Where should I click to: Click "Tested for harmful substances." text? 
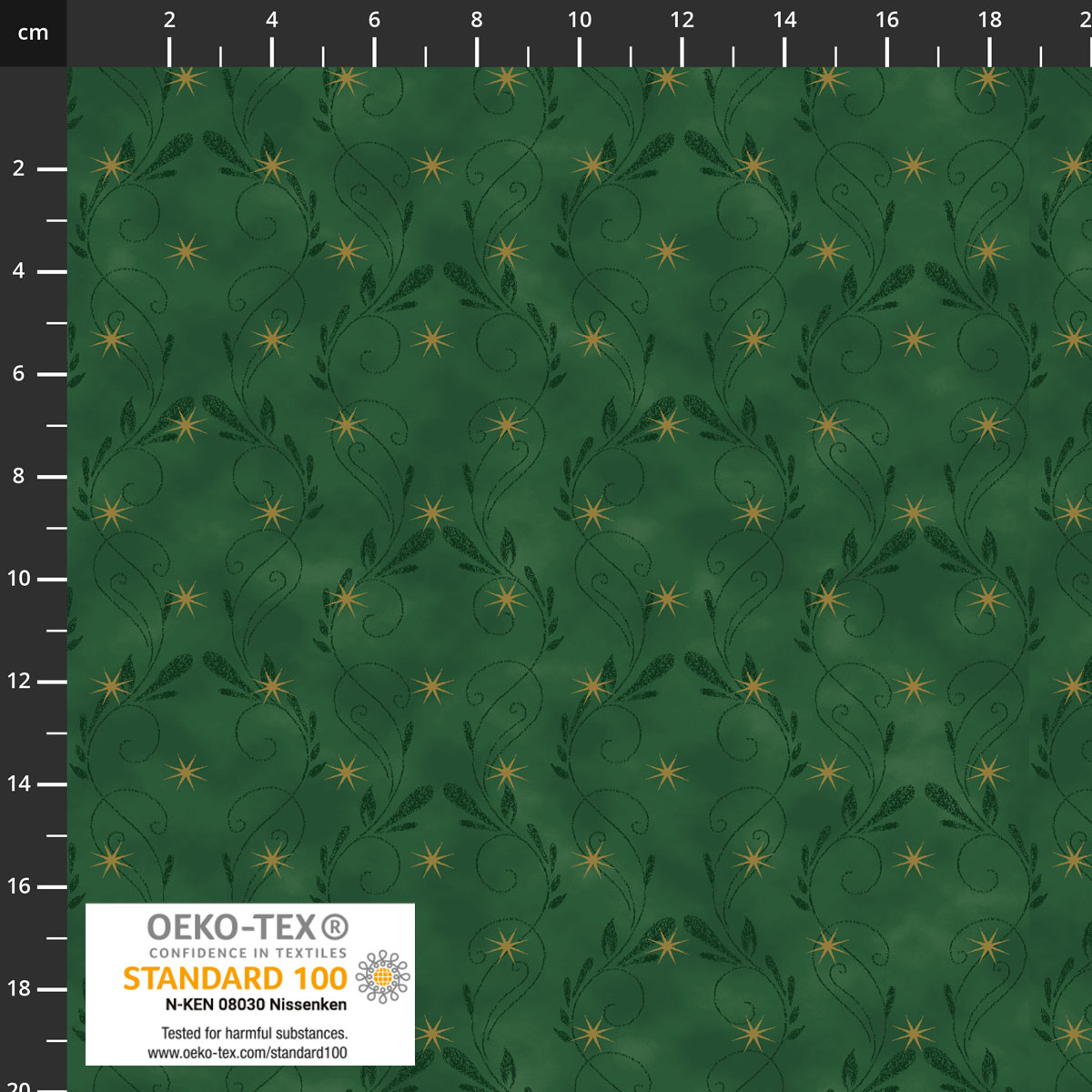pyautogui.click(x=255, y=1034)
